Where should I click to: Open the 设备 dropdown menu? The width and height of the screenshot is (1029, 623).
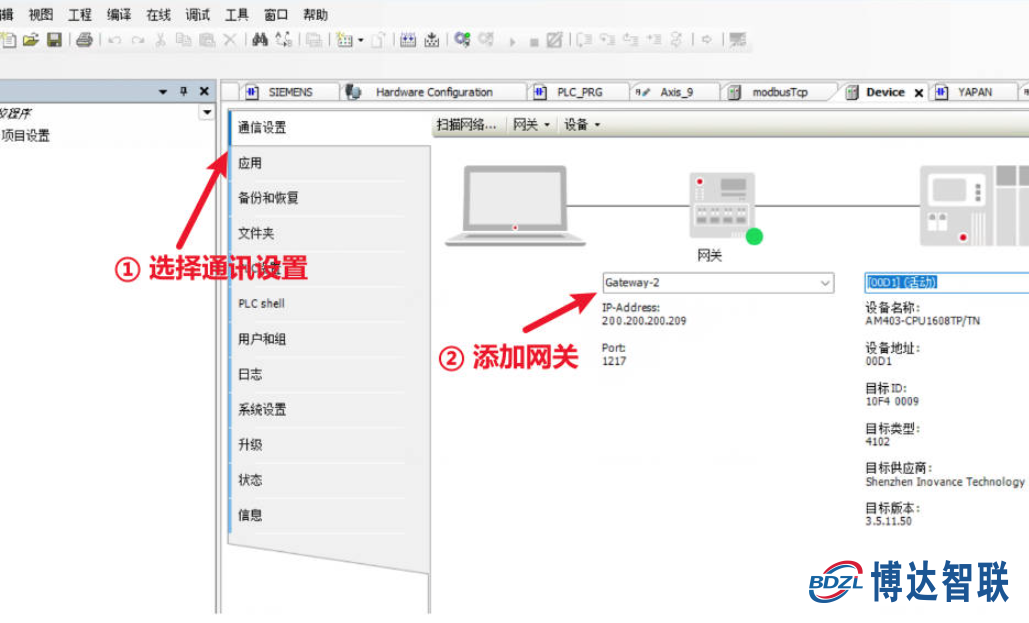(582, 124)
